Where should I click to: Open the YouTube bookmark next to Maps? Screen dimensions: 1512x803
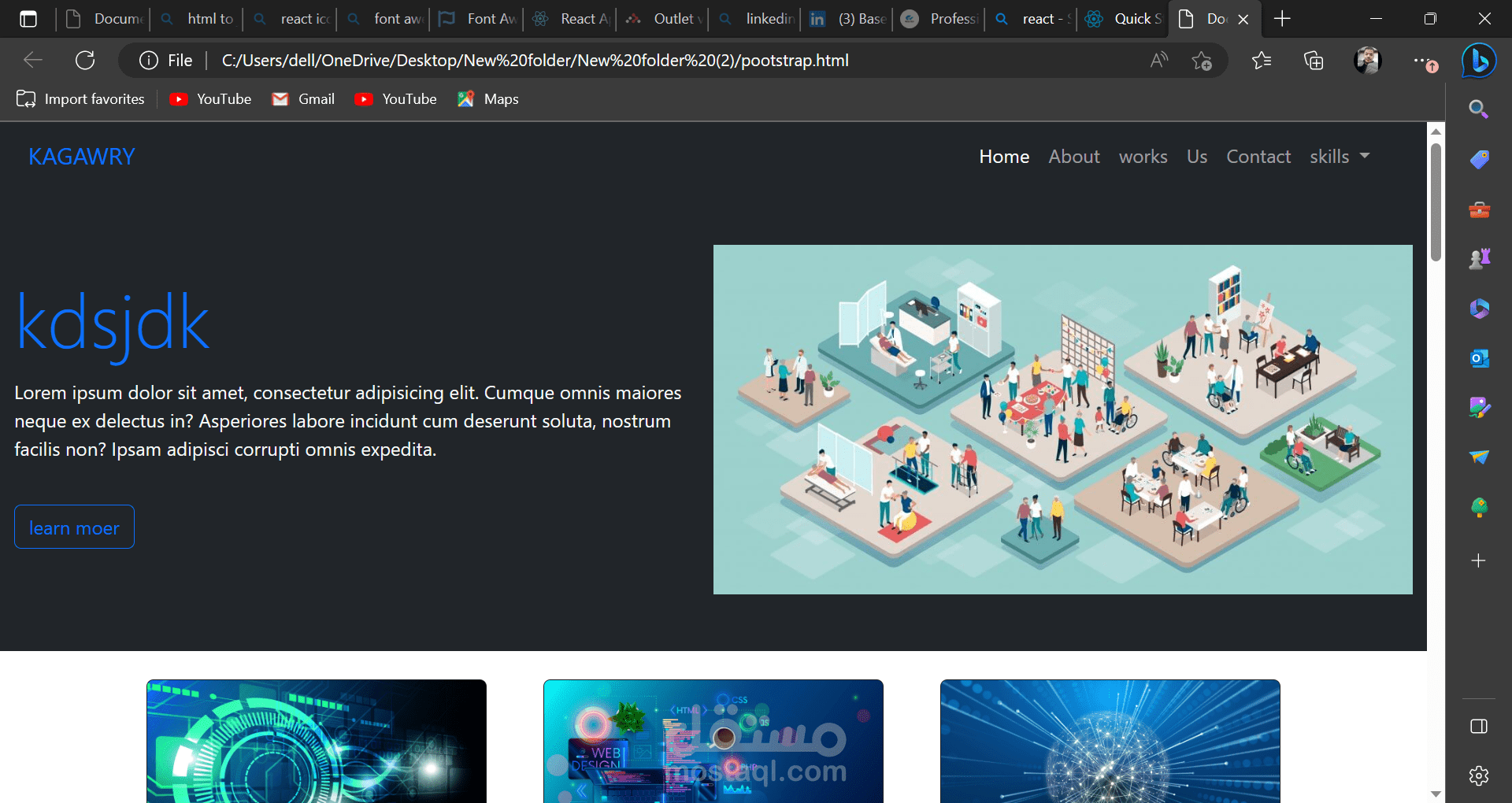pyautogui.click(x=396, y=99)
